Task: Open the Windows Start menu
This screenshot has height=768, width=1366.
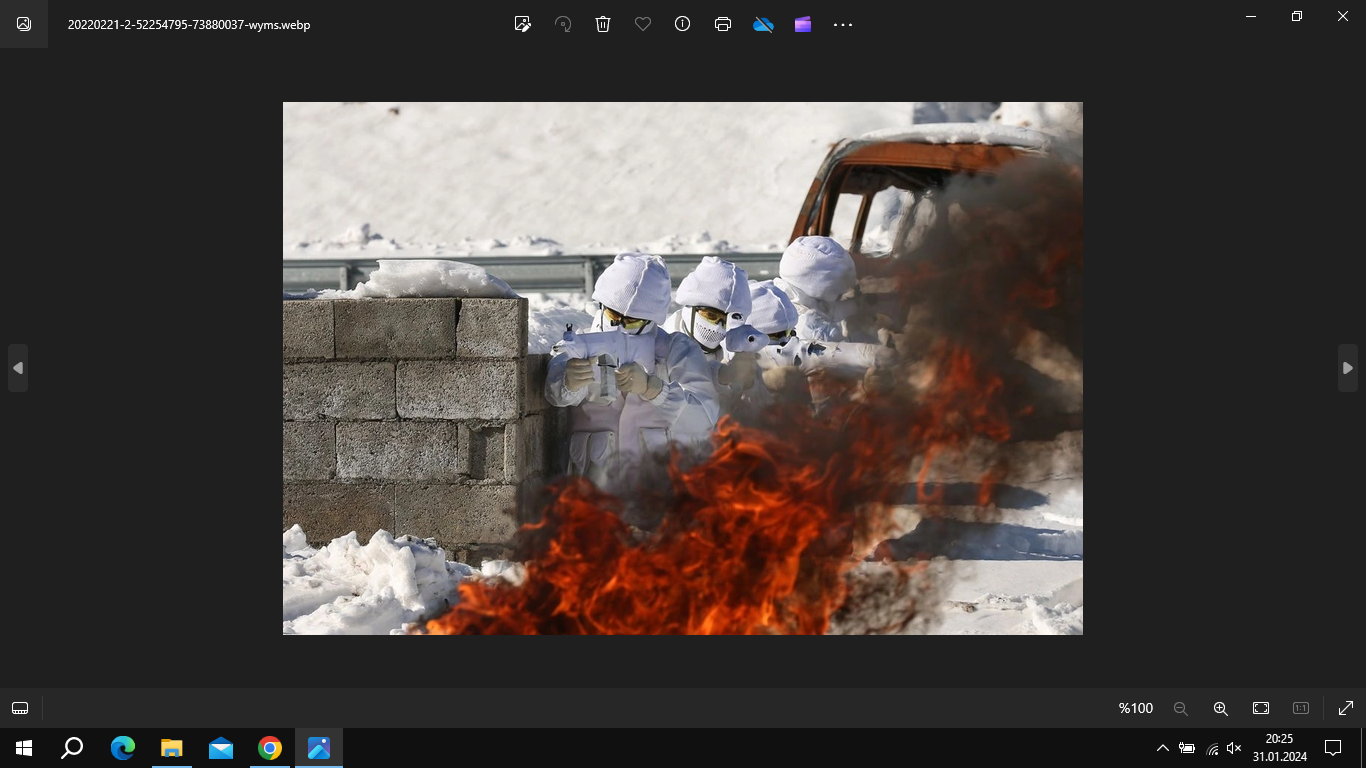Action: point(24,748)
